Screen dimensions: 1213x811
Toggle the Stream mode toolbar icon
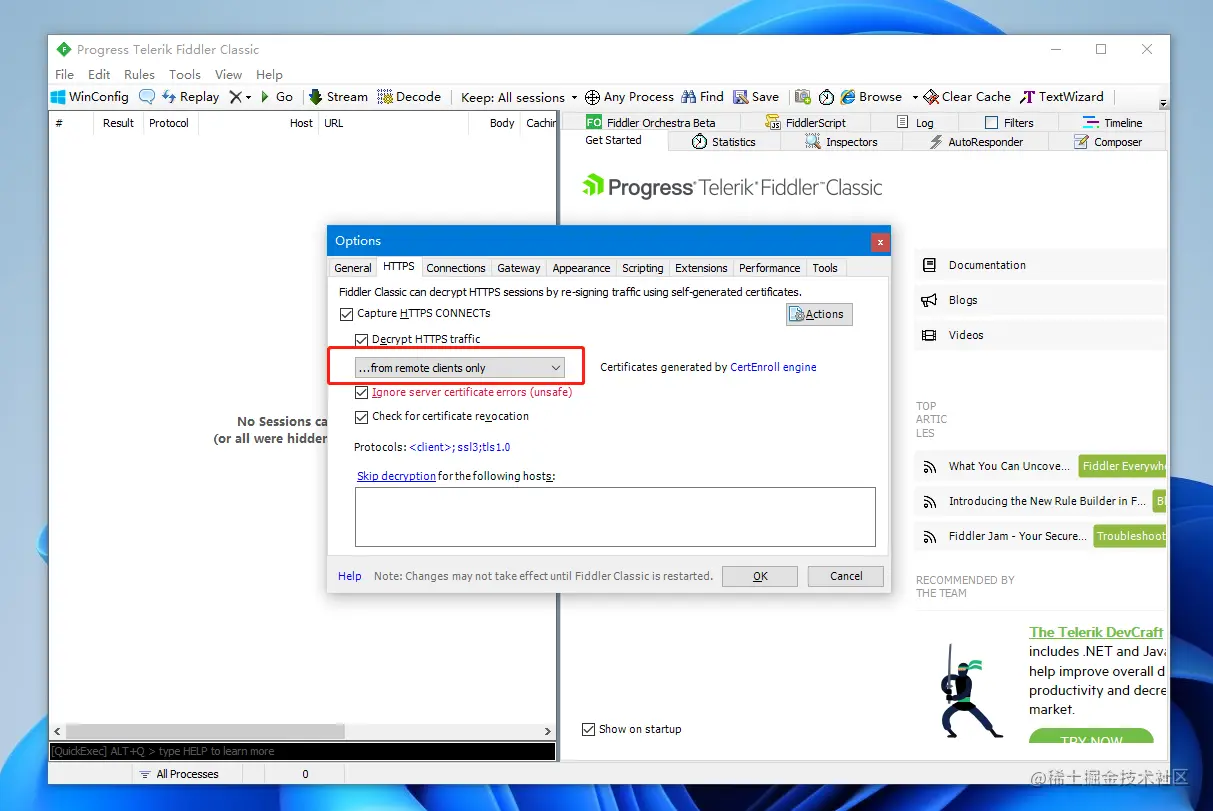point(316,97)
